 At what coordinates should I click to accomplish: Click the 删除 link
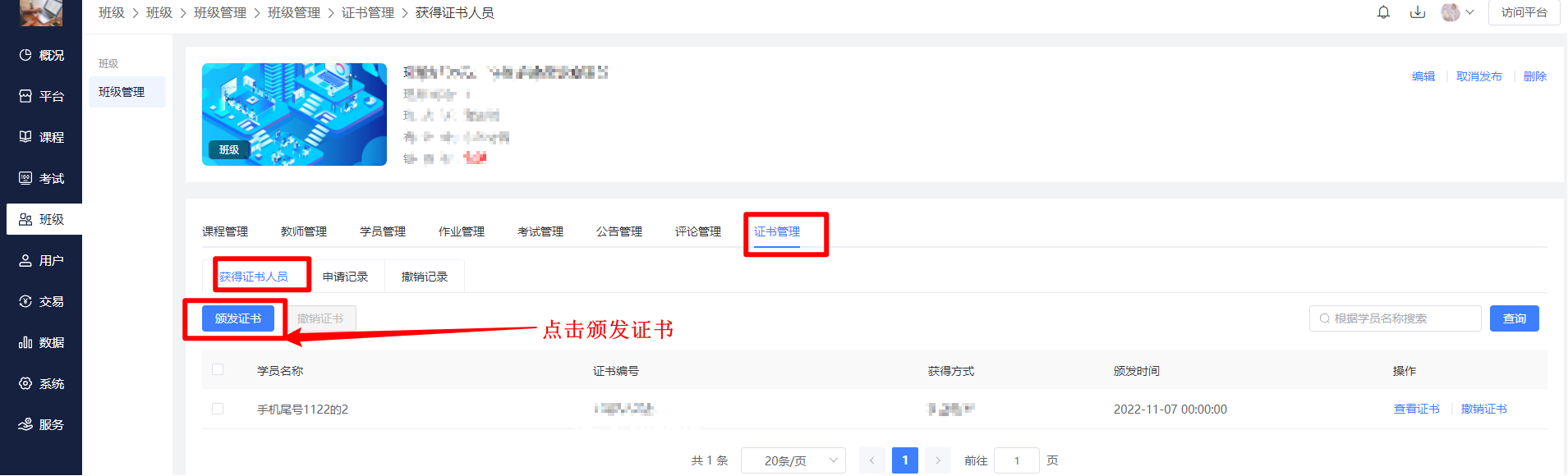[1535, 76]
